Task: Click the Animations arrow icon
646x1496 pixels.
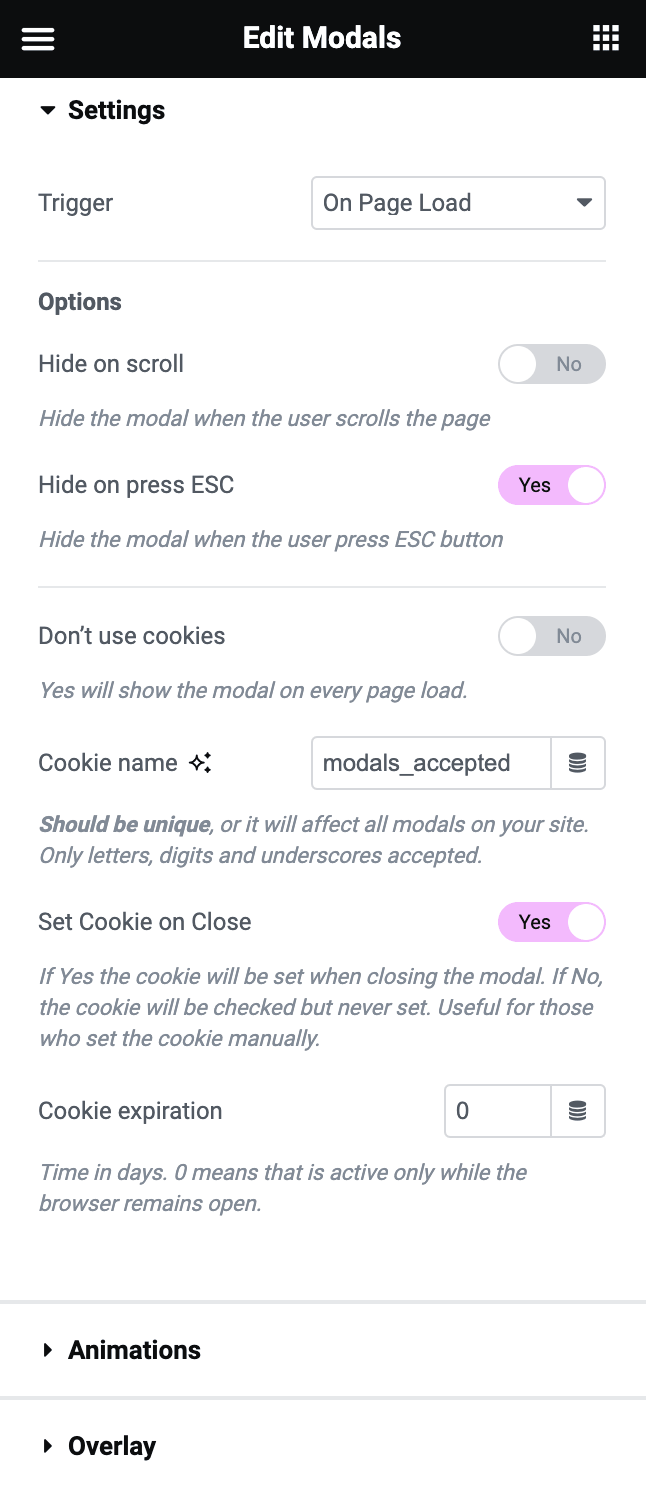Action: (47, 1351)
